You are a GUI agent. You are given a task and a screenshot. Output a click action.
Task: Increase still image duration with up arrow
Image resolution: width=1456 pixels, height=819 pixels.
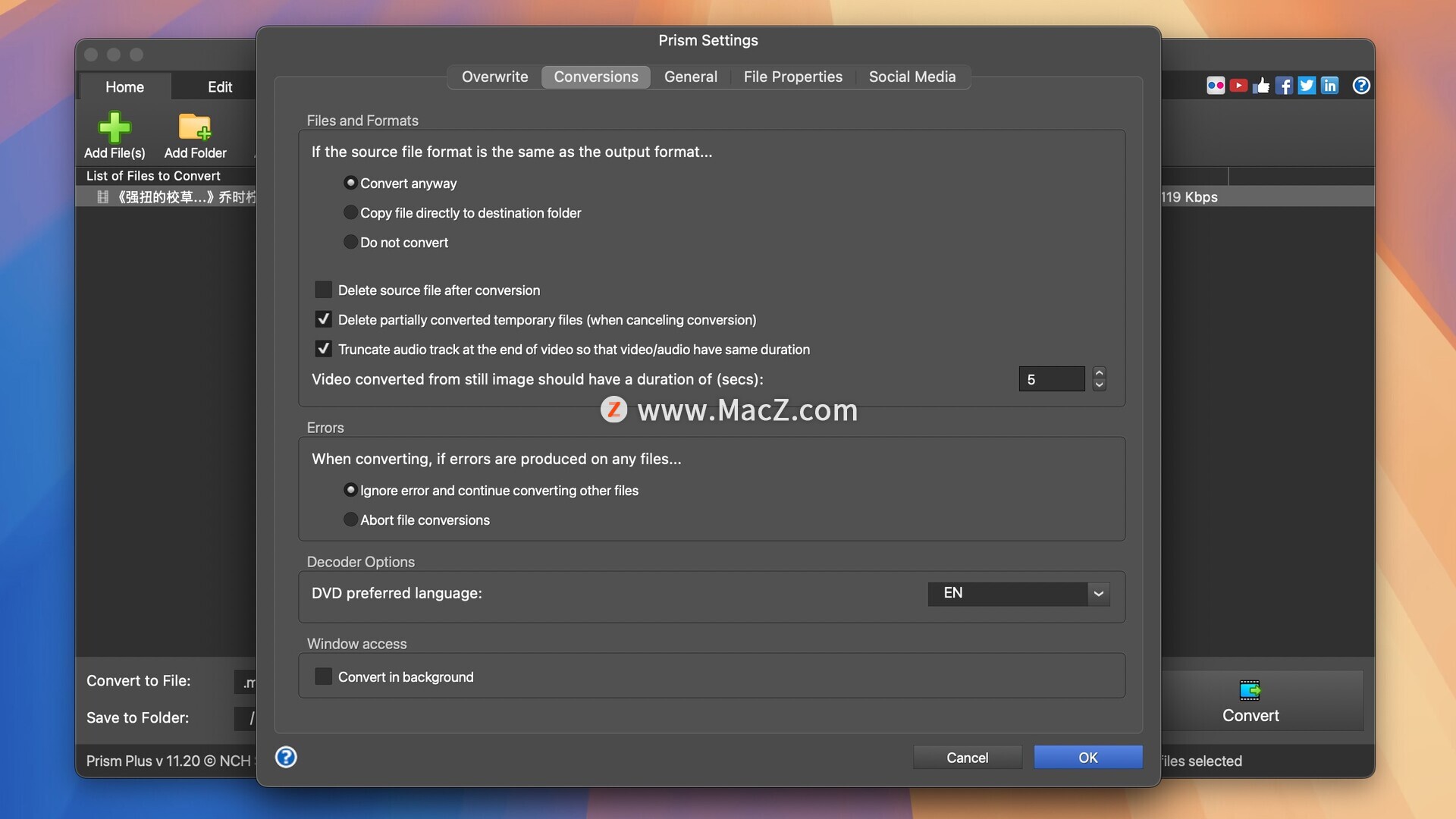1099,372
